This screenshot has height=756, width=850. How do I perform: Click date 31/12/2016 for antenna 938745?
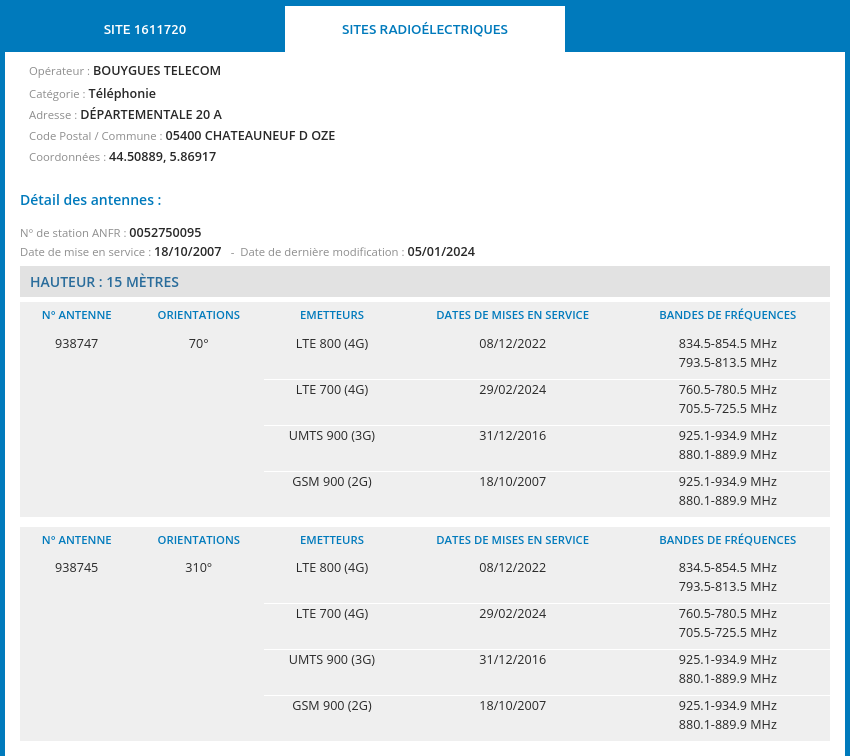[x=512, y=660]
